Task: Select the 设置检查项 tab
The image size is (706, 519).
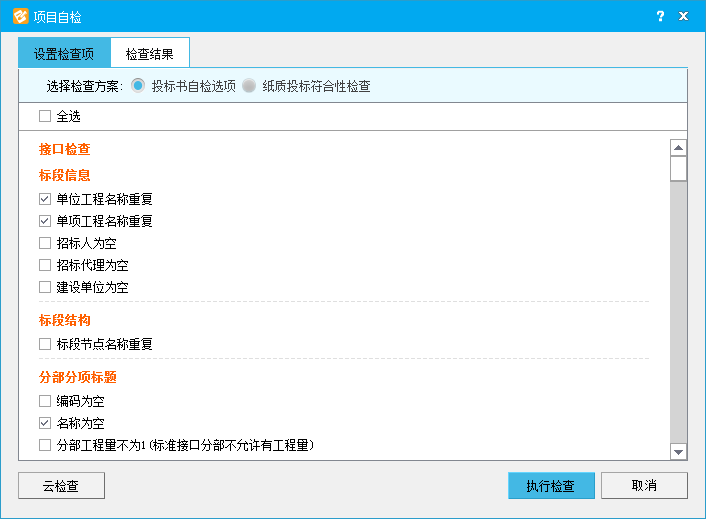Action: click(64, 53)
